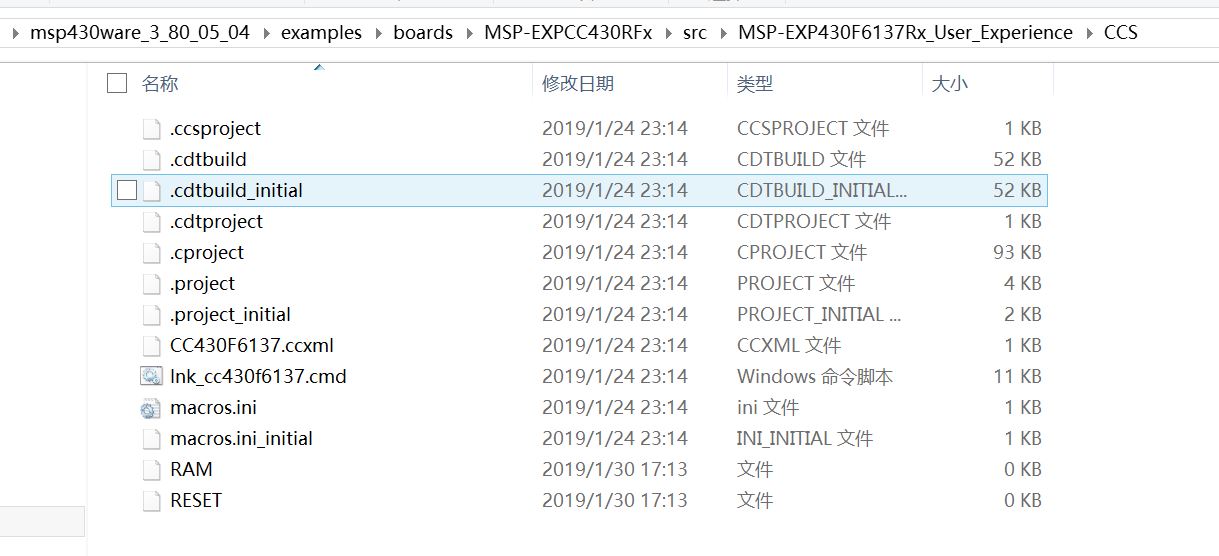
Task: Click the 'CCXML 文件' type cell
Action: pyautogui.click(x=789, y=346)
